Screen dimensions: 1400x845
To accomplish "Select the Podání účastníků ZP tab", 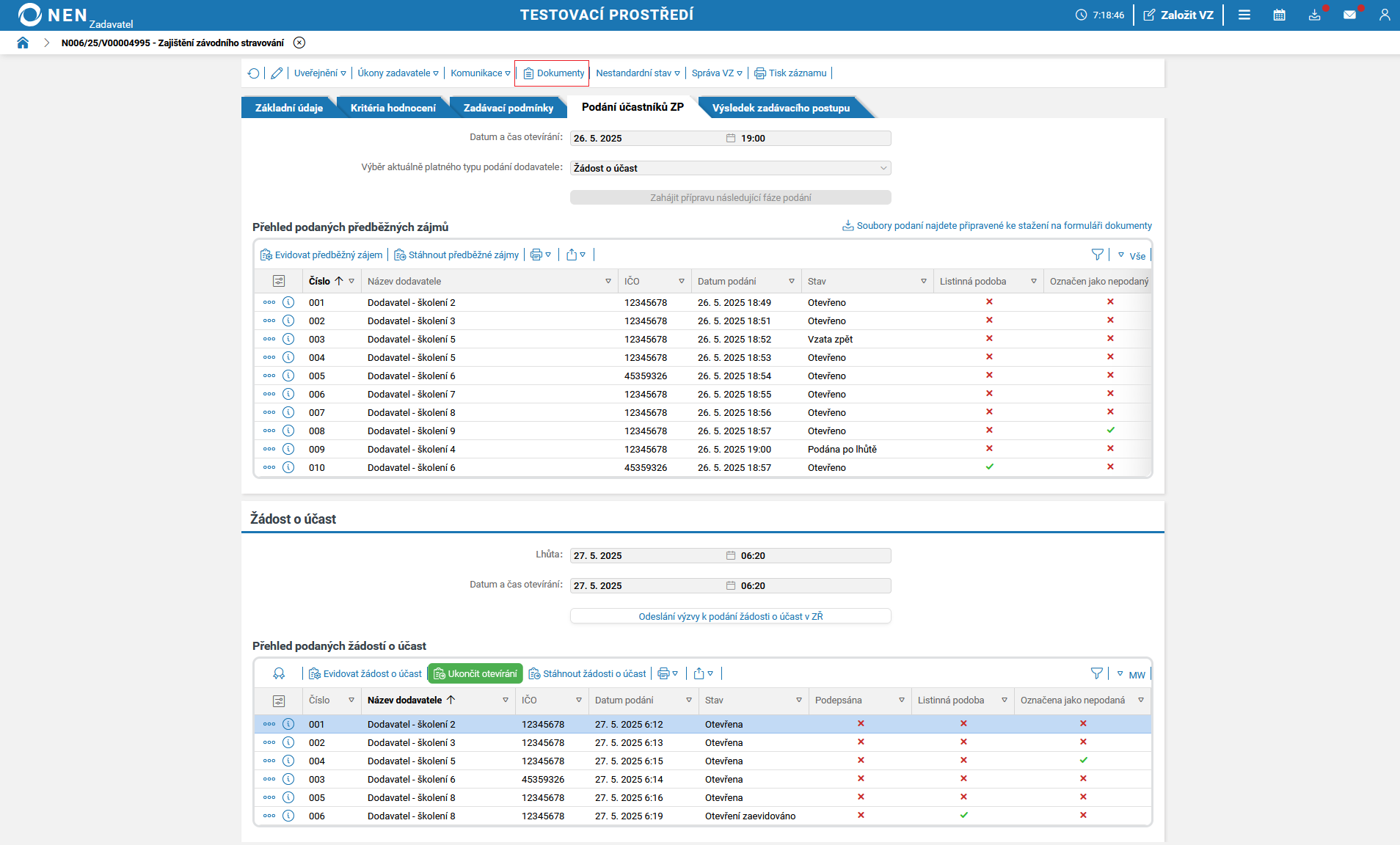I will [x=632, y=107].
